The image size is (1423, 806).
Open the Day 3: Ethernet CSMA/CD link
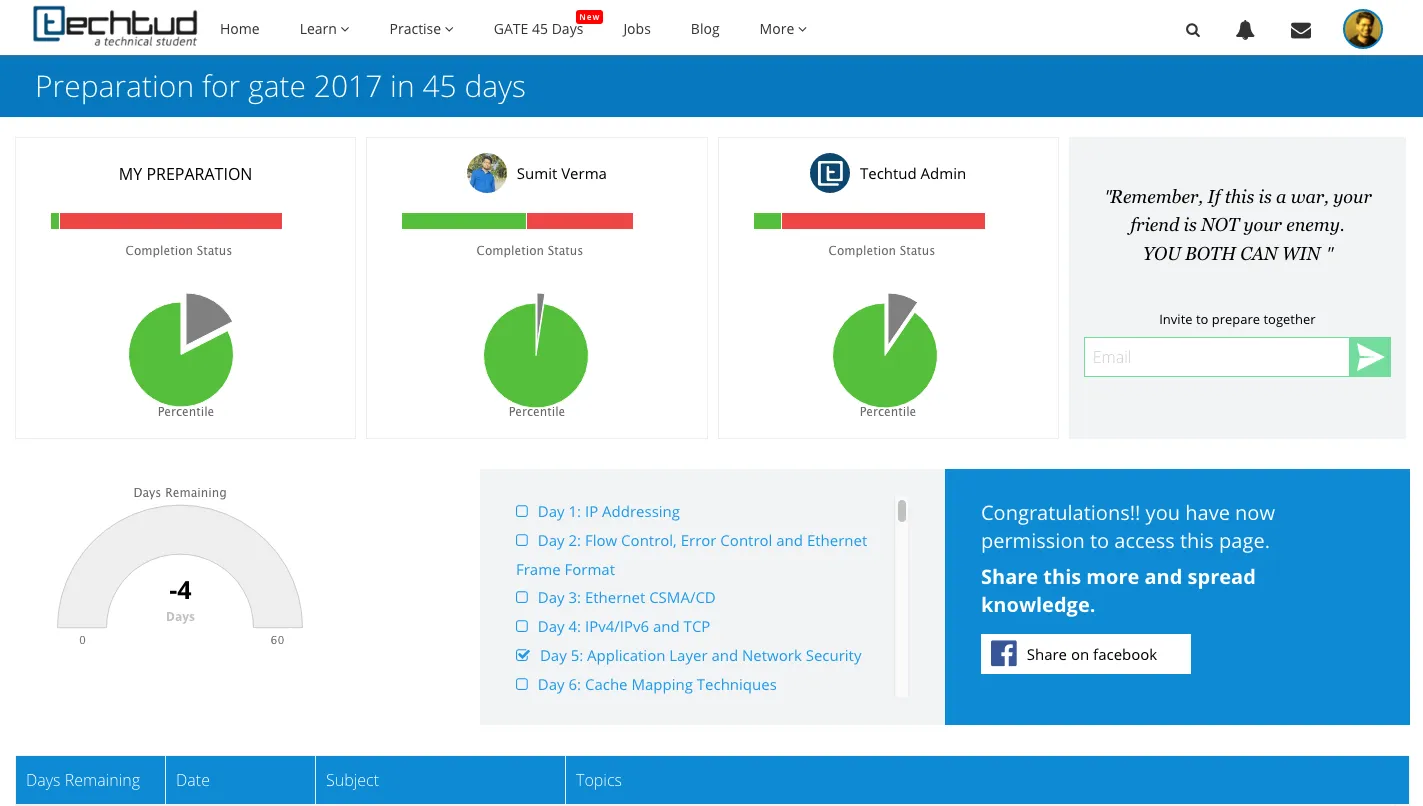point(626,598)
